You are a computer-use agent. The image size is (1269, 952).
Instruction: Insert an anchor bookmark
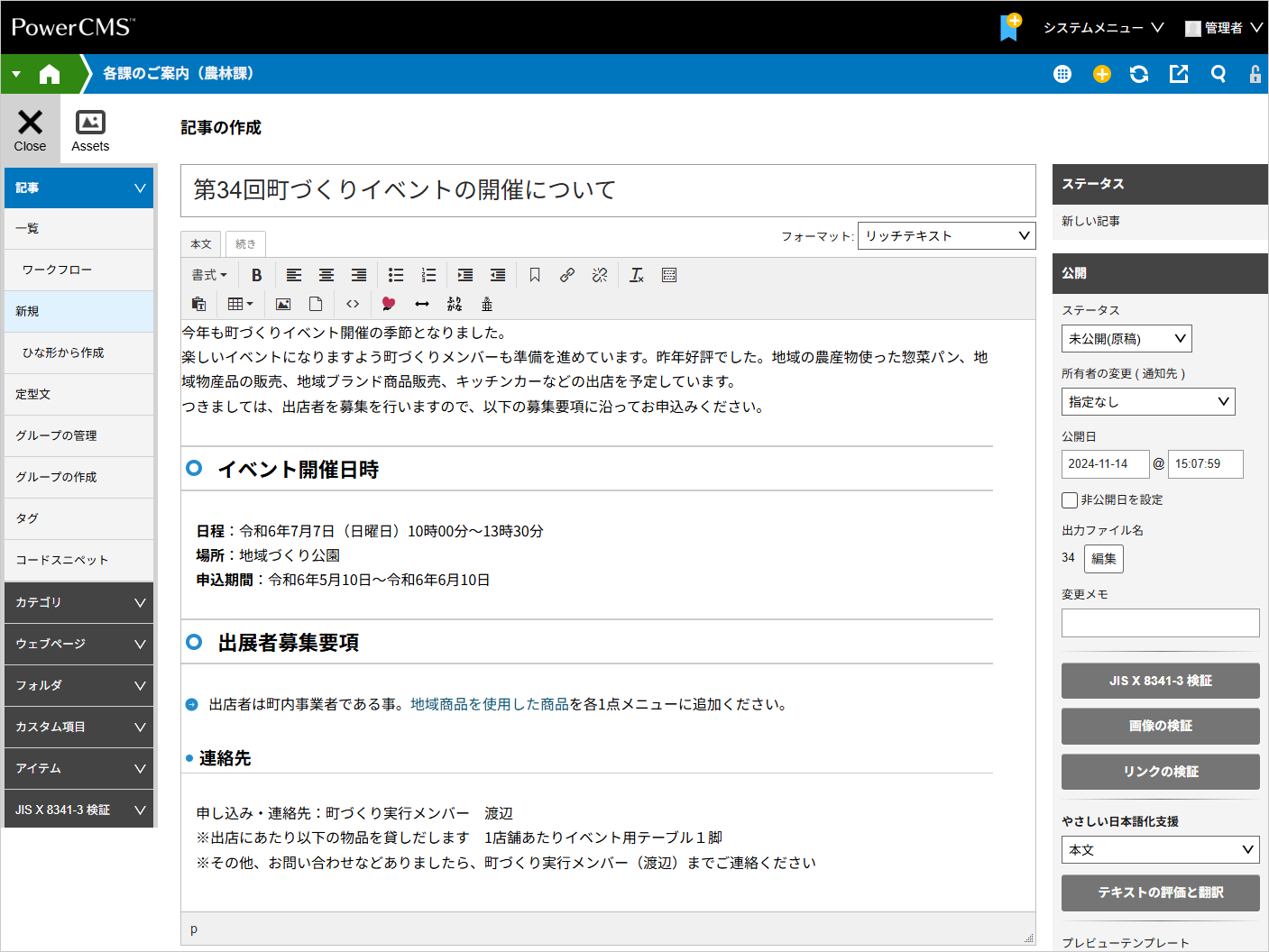[535, 275]
